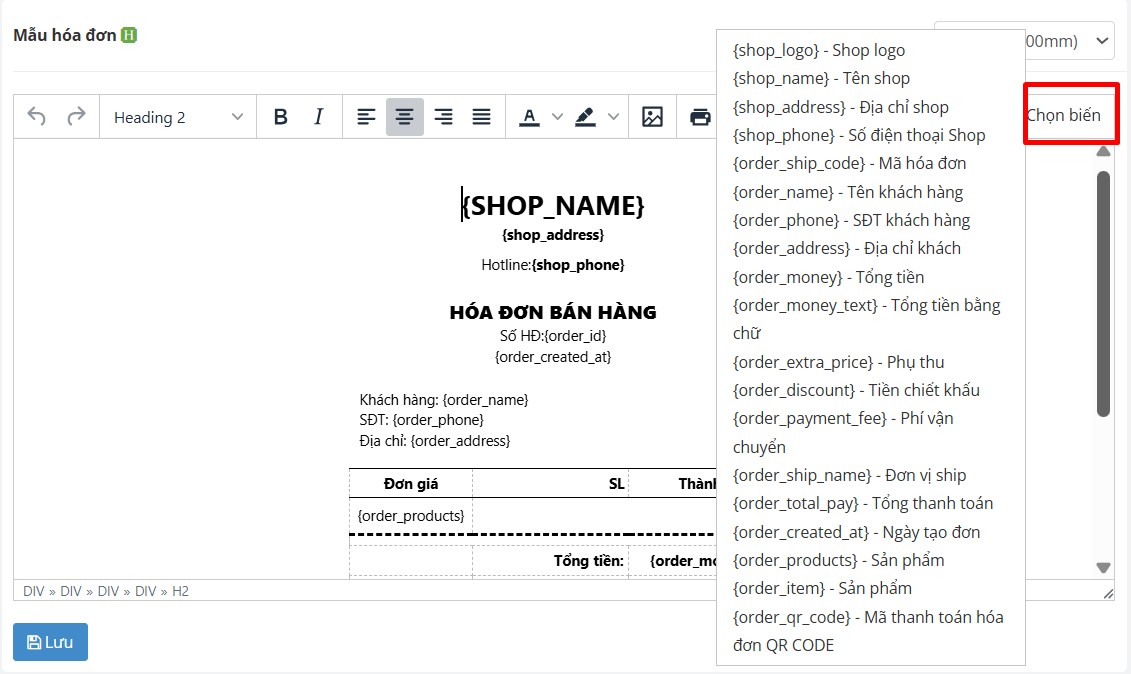Click the Lưu save button
Screen dimensions: 1131x674
pyautogui.click(x=49, y=642)
